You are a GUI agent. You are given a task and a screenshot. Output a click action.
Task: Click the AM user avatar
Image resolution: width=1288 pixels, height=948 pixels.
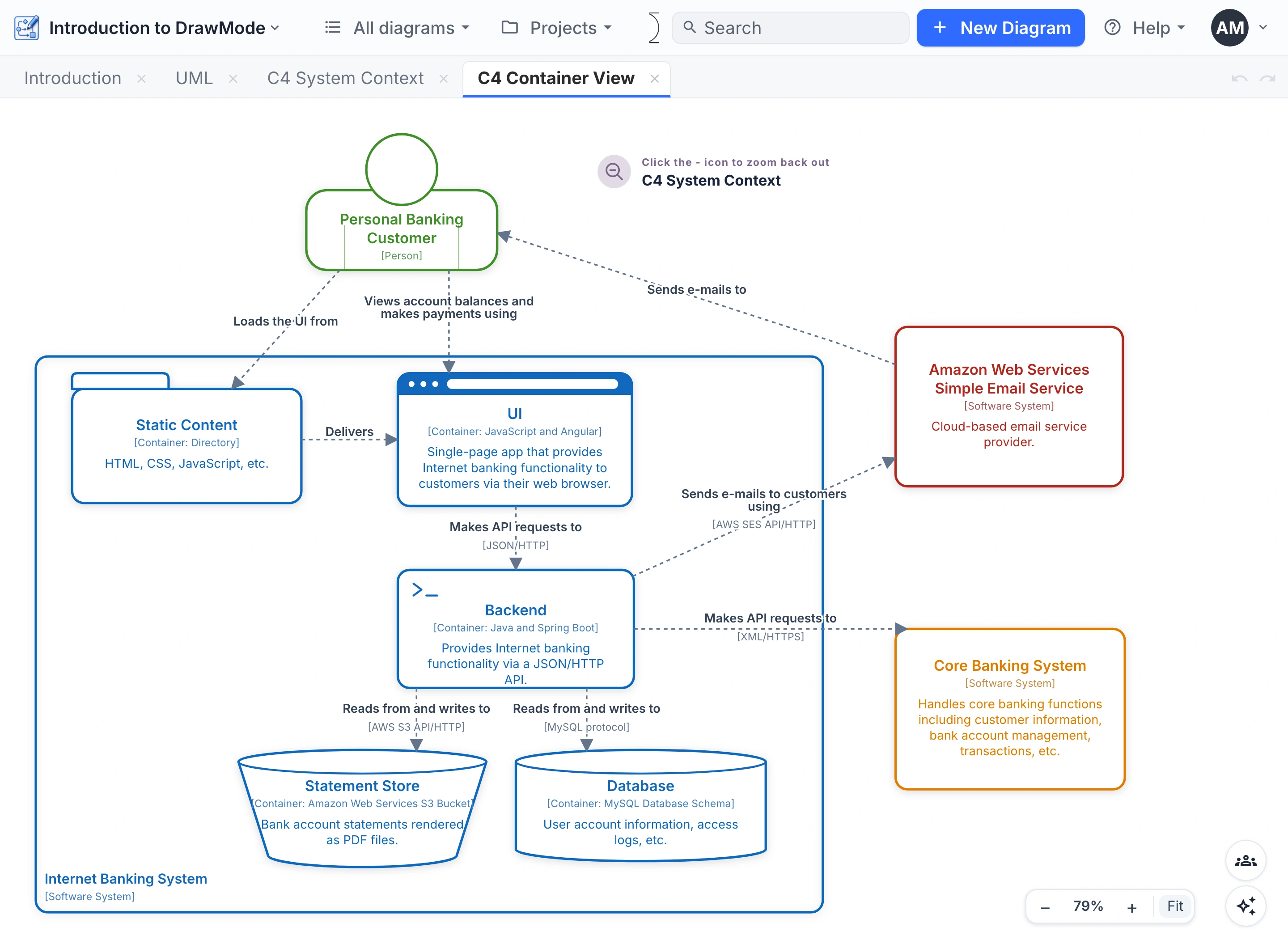point(1229,28)
